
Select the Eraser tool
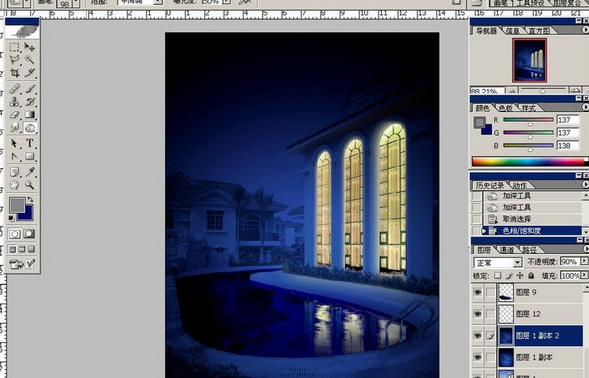[15, 114]
